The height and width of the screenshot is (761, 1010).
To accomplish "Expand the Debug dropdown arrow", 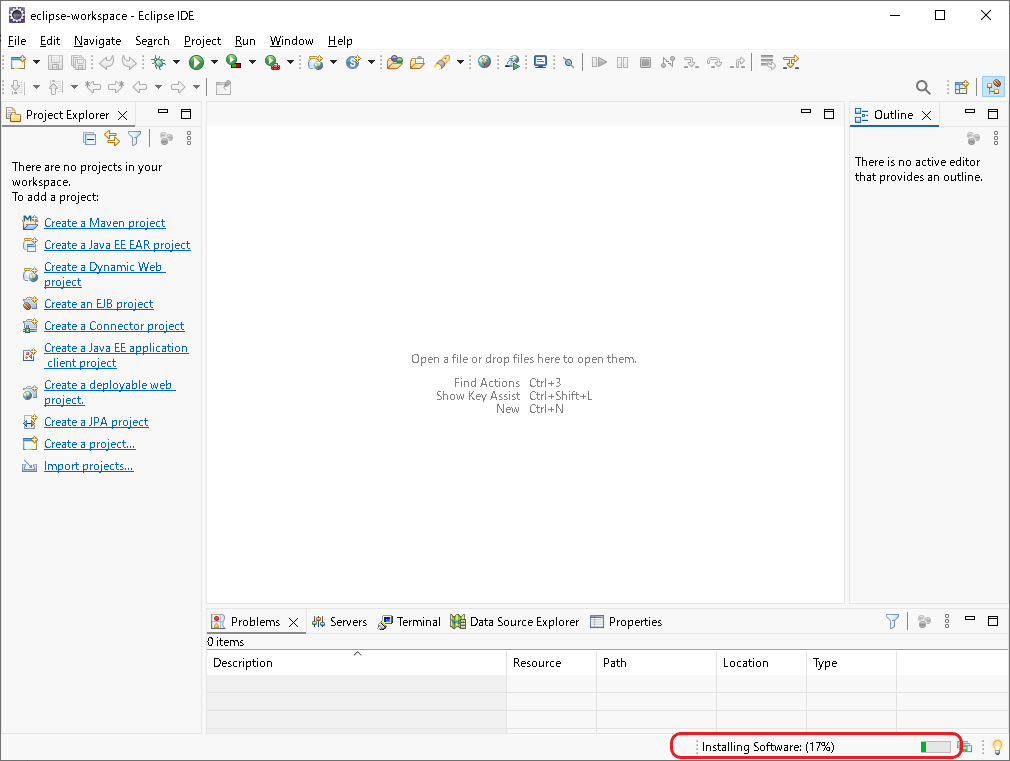I will point(176,63).
